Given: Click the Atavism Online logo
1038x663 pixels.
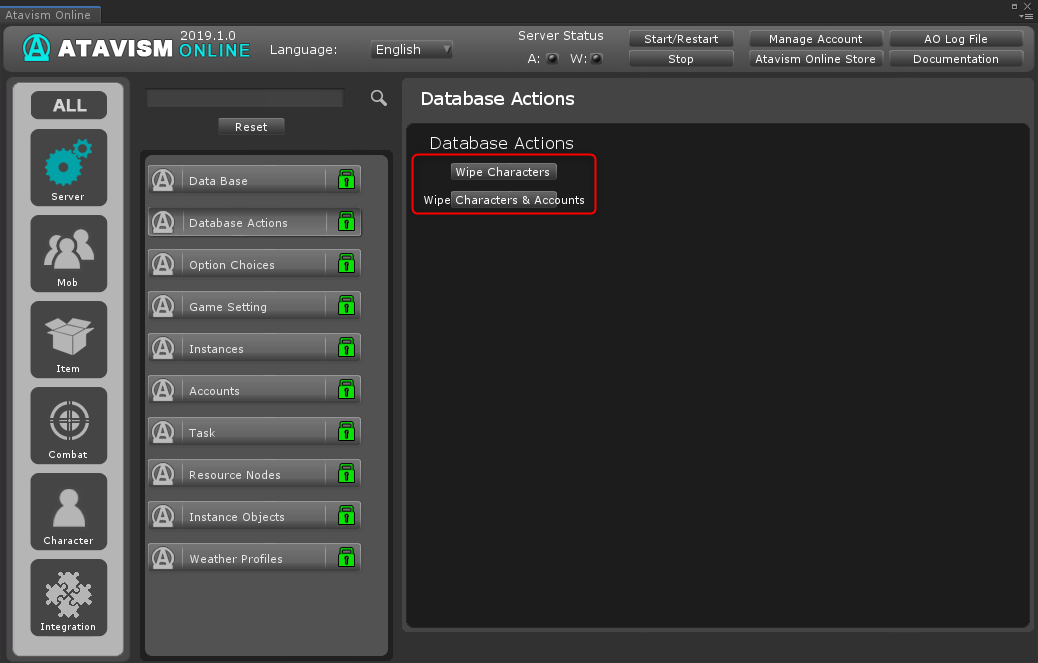Looking at the screenshot, I should [x=136, y=48].
